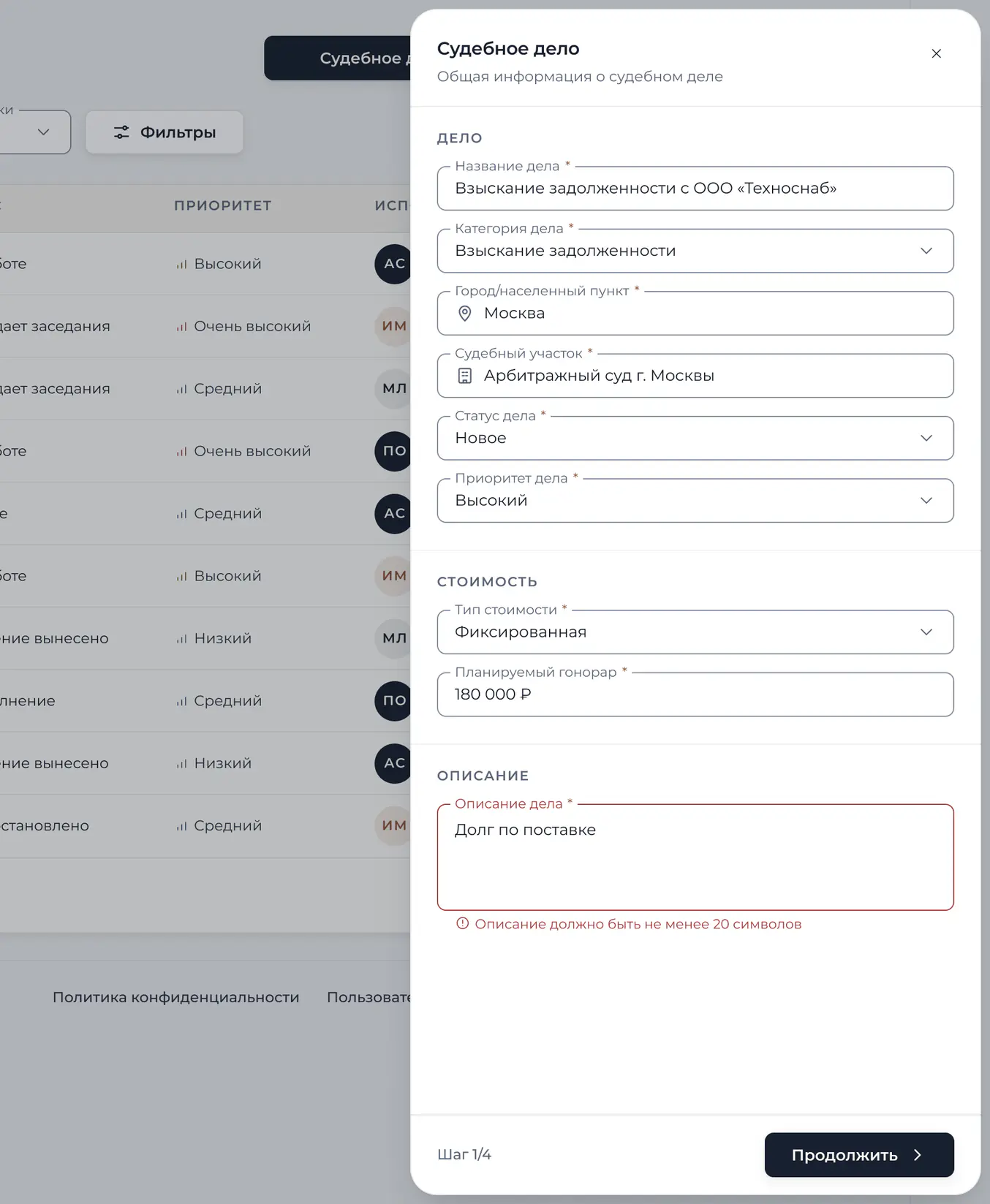
Task: Close the Судебное дело dialog
Action: tap(936, 53)
